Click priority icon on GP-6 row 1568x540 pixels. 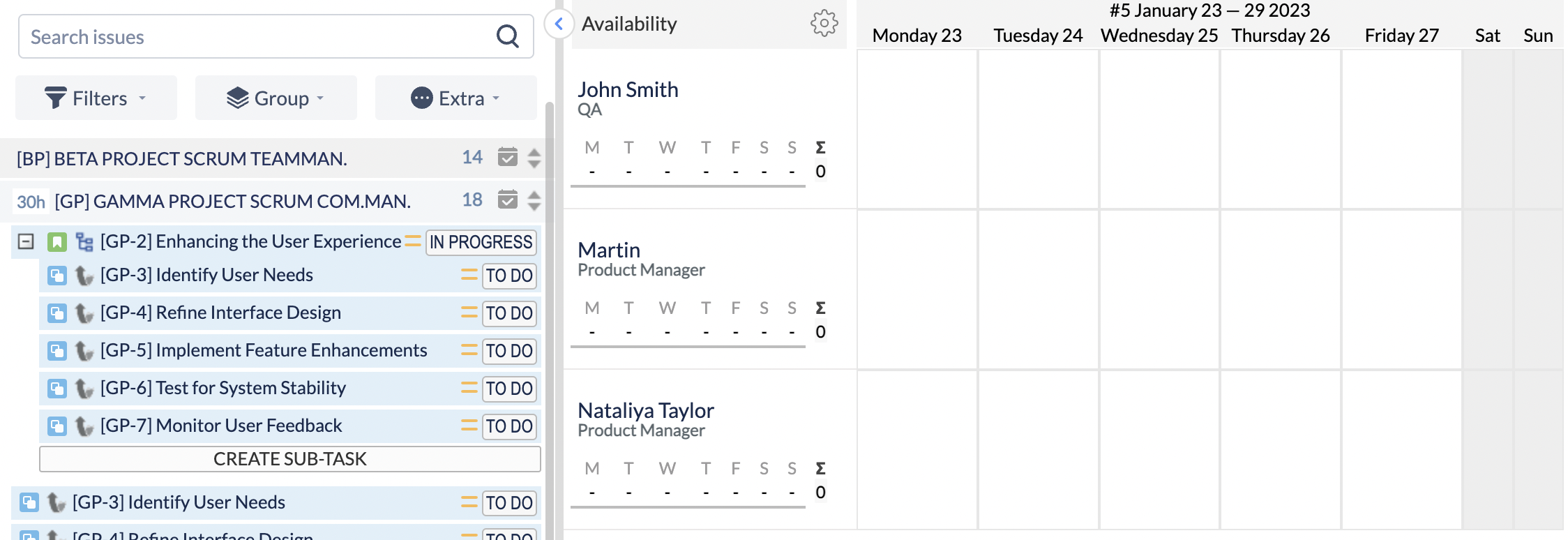tap(469, 387)
